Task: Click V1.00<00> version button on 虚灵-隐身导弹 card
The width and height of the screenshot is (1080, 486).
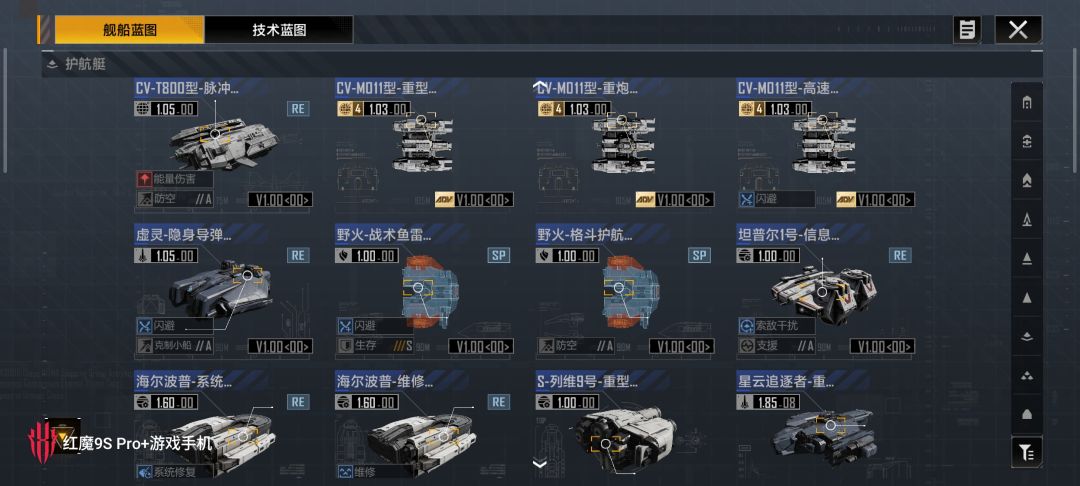Action: pyautogui.click(x=280, y=346)
